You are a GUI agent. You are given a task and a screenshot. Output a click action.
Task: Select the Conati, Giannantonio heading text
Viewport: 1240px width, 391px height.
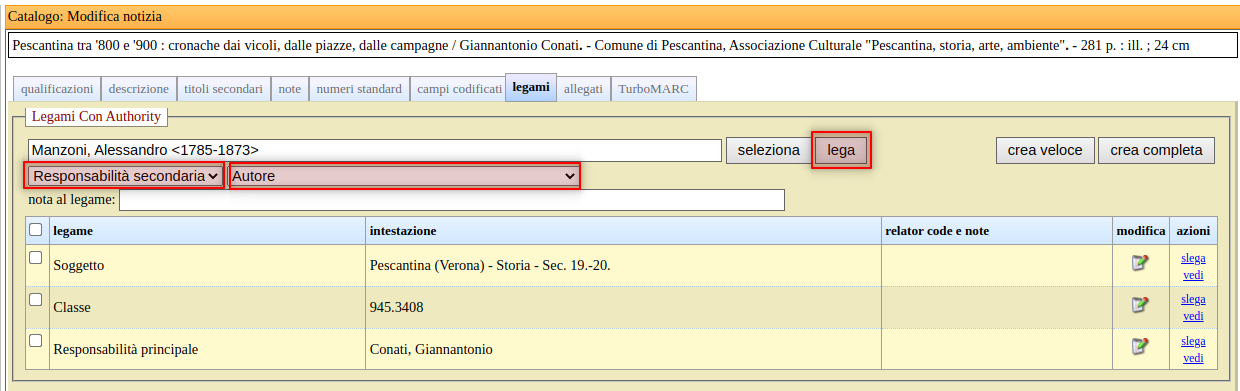click(431, 350)
